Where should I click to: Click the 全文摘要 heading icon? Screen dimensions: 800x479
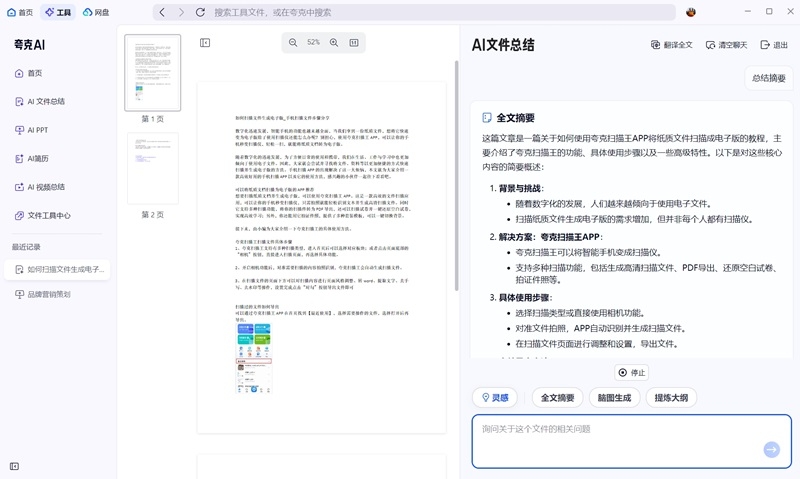pos(487,118)
